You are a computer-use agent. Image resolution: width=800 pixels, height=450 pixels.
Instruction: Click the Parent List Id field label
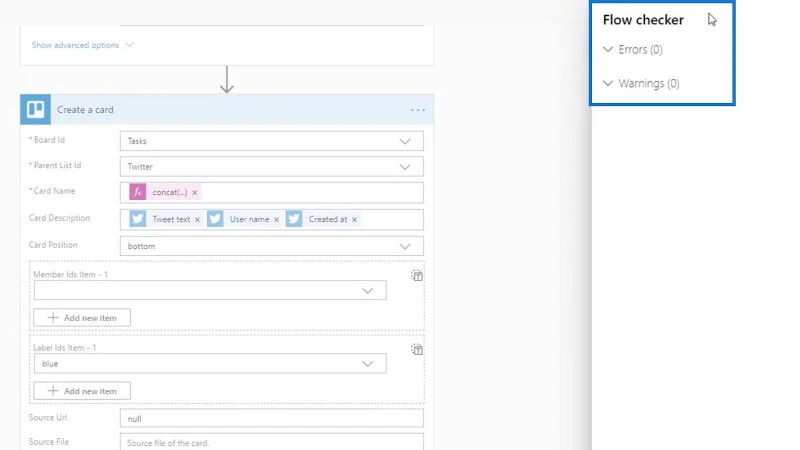pyautogui.click(x=55, y=165)
